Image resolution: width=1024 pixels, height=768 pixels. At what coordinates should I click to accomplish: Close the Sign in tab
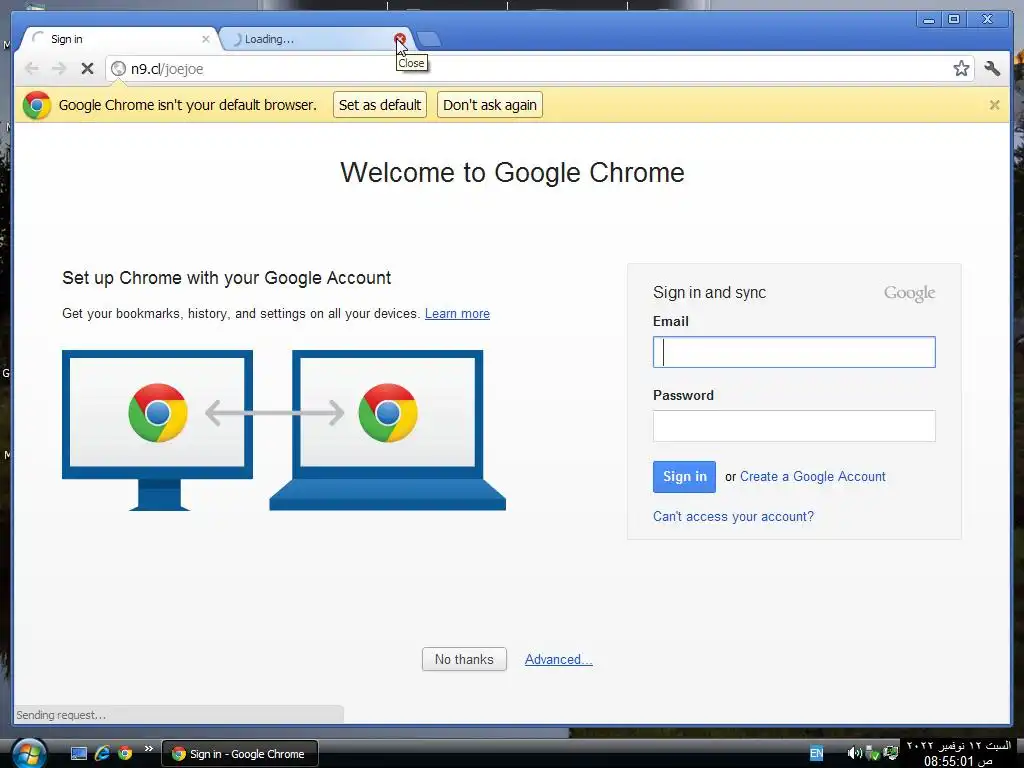tap(206, 39)
